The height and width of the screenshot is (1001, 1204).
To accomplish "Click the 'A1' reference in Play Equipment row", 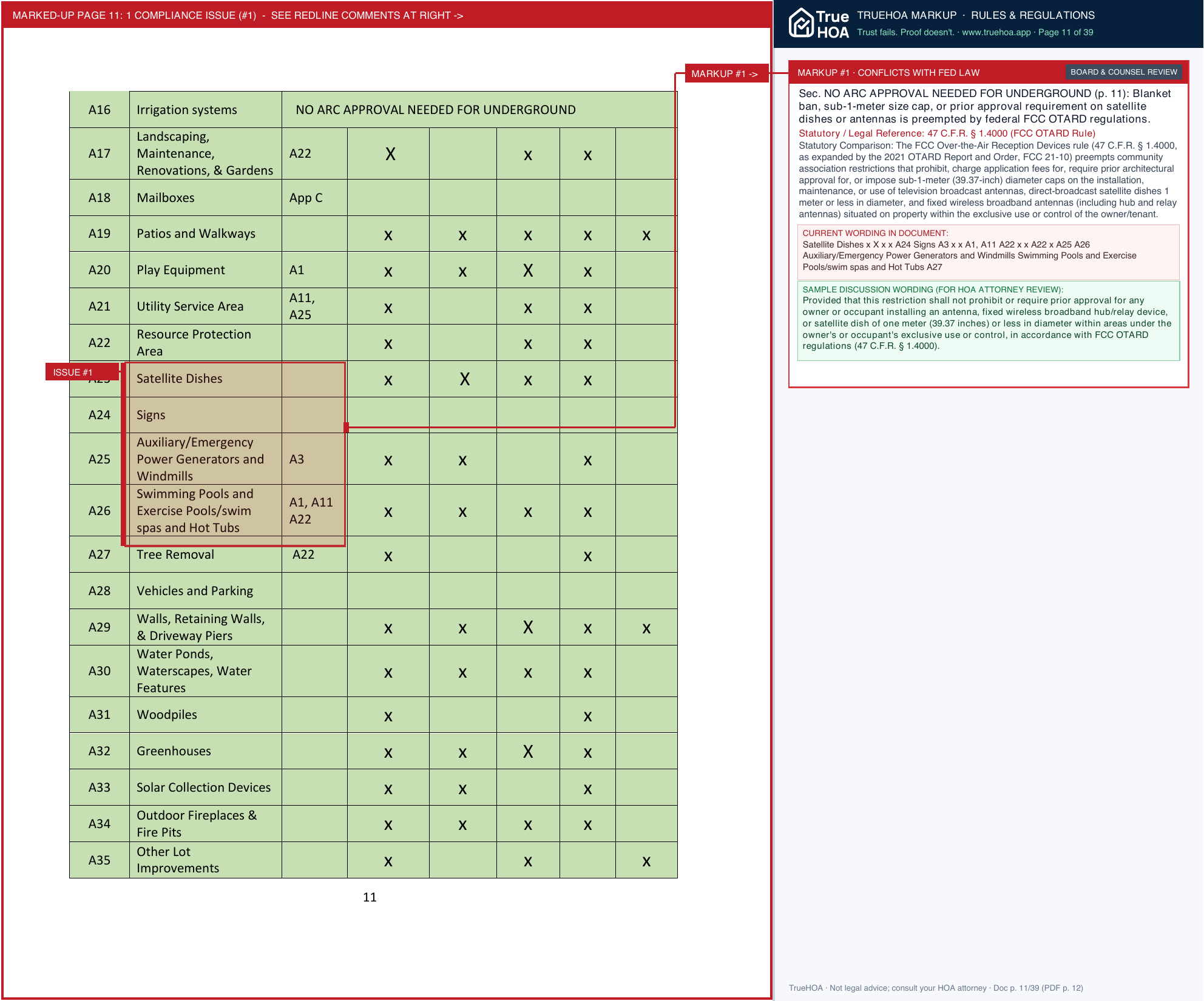I will pos(314,270).
